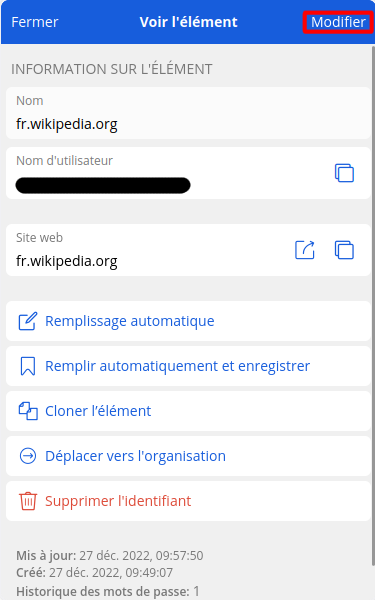Click the bookmark icon beside Remplir automatiquement
The width and height of the screenshot is (375, 600).
point(28,366)
